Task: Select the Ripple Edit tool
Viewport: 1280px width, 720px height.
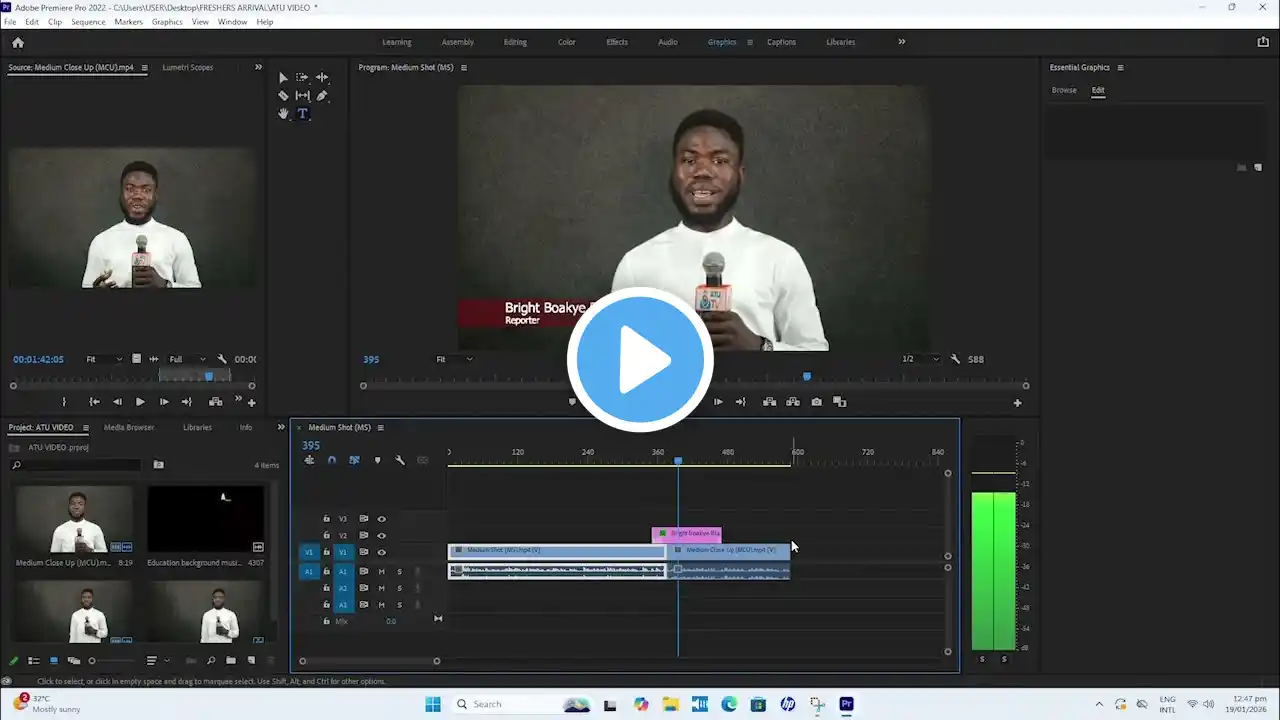Action: 322,77
